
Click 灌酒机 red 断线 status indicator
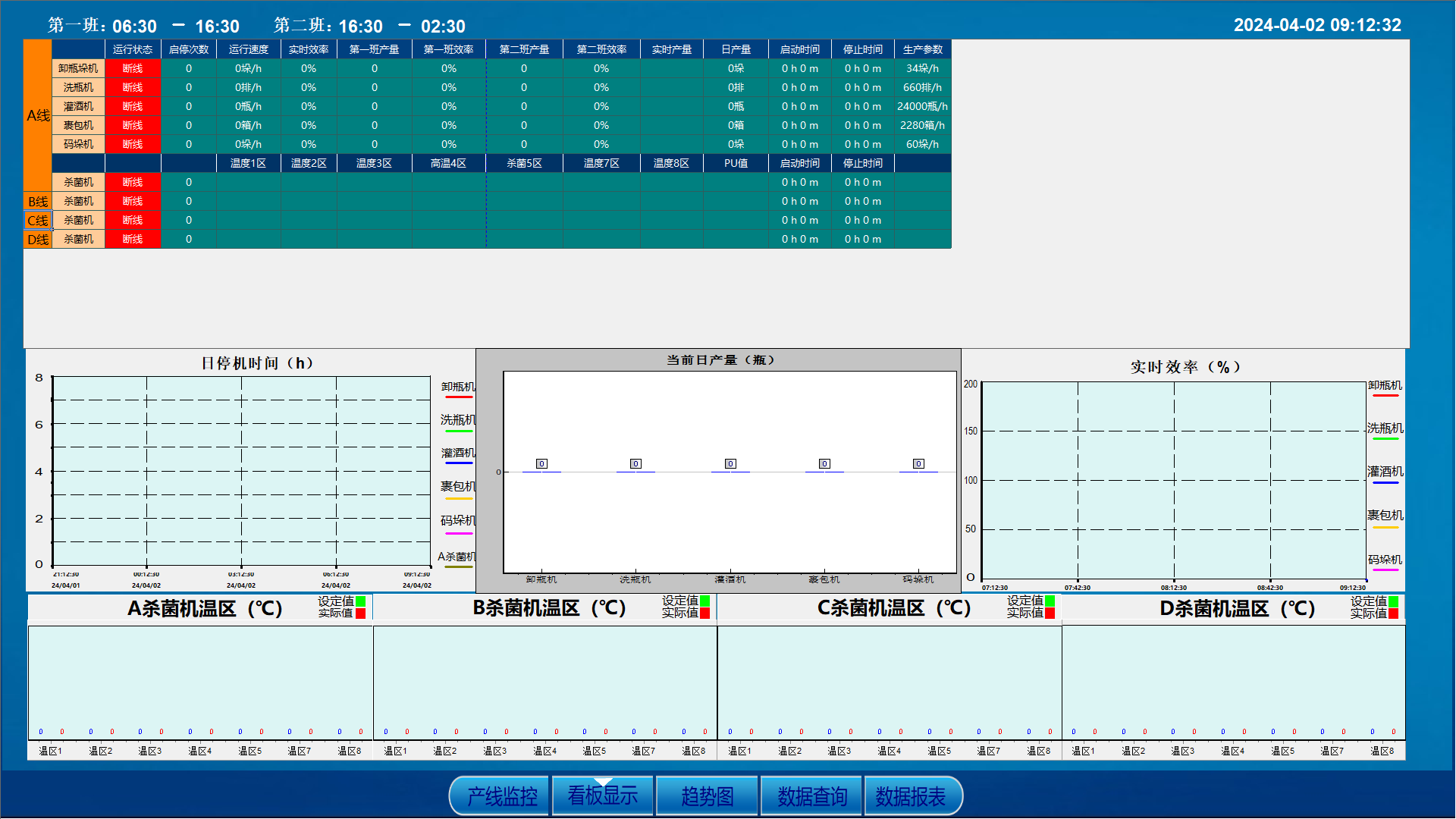point(133,106)
